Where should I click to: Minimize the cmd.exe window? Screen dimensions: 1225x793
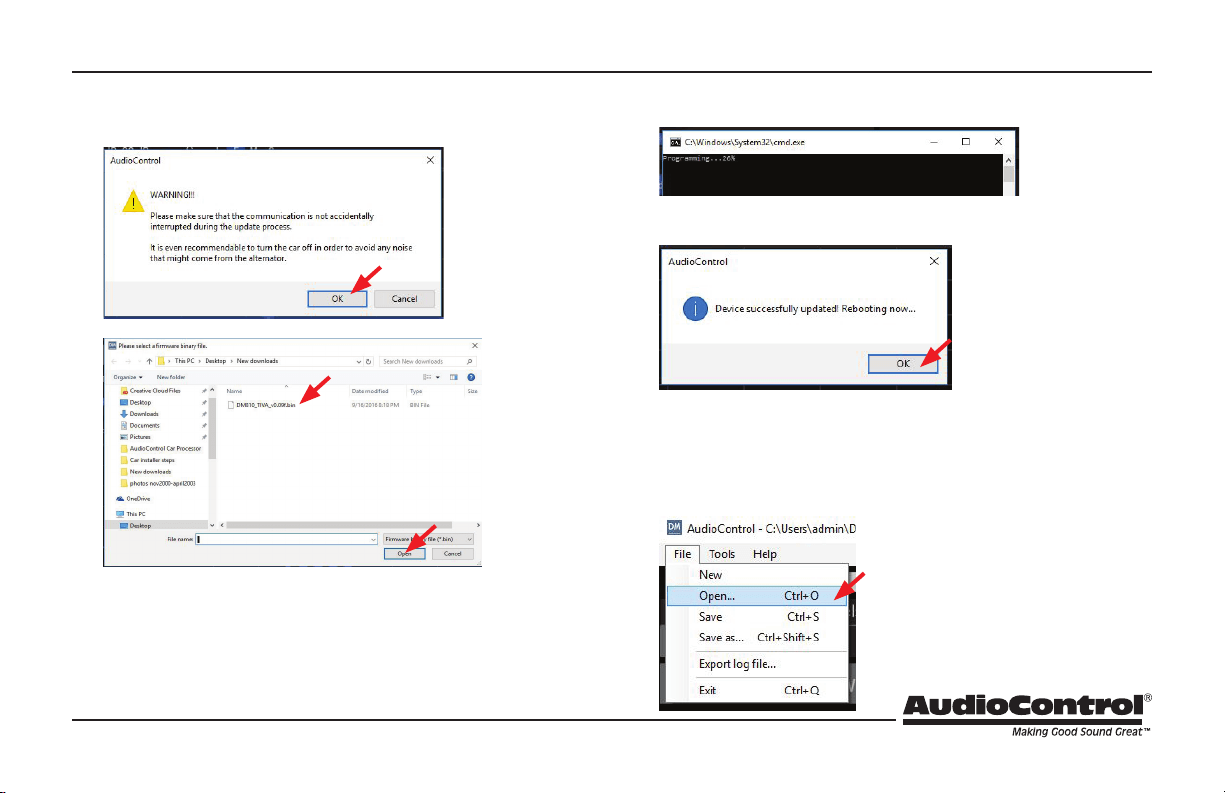pos(932,142)
